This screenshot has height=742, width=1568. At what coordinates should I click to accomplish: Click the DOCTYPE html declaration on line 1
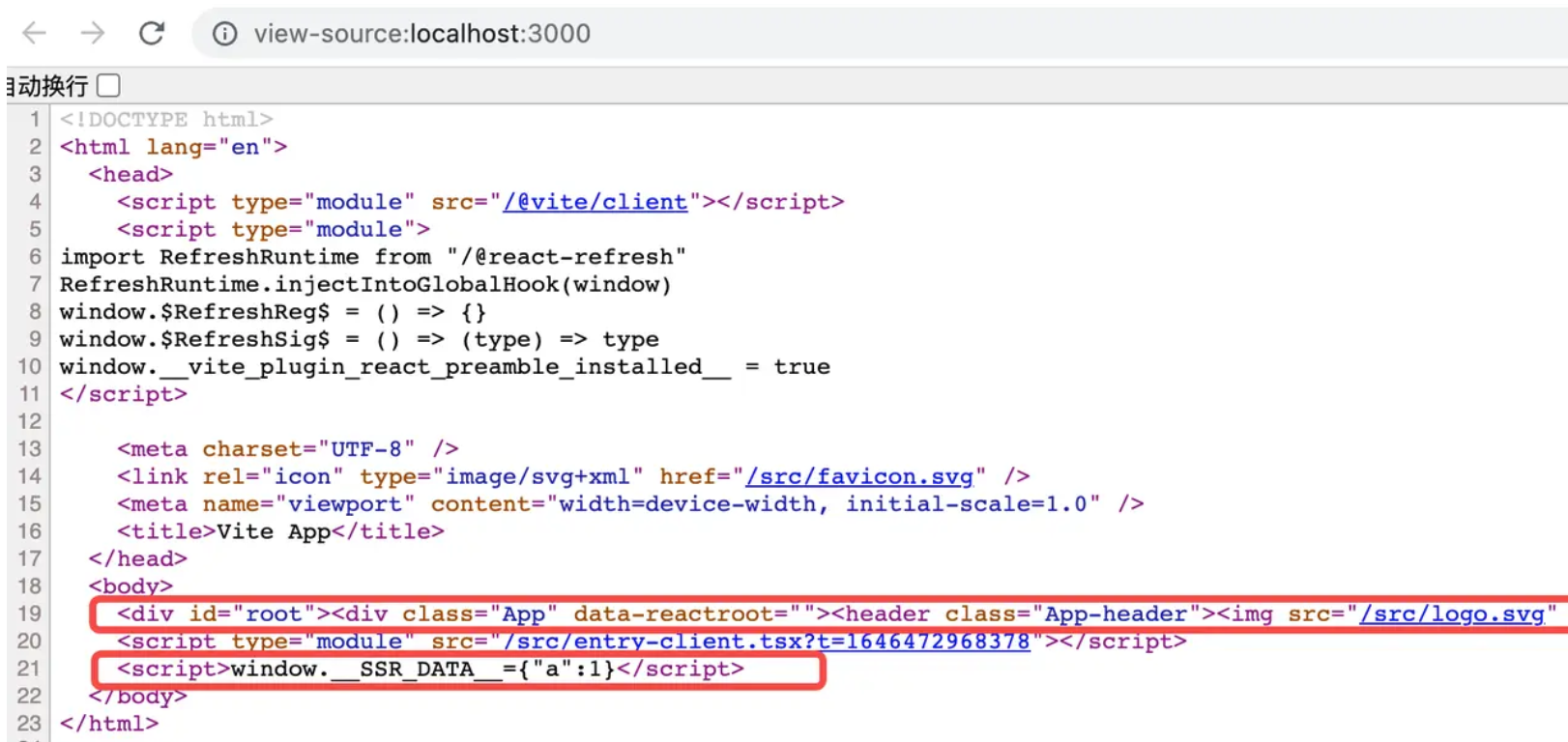pyautogui.click(x=166, y=120)
